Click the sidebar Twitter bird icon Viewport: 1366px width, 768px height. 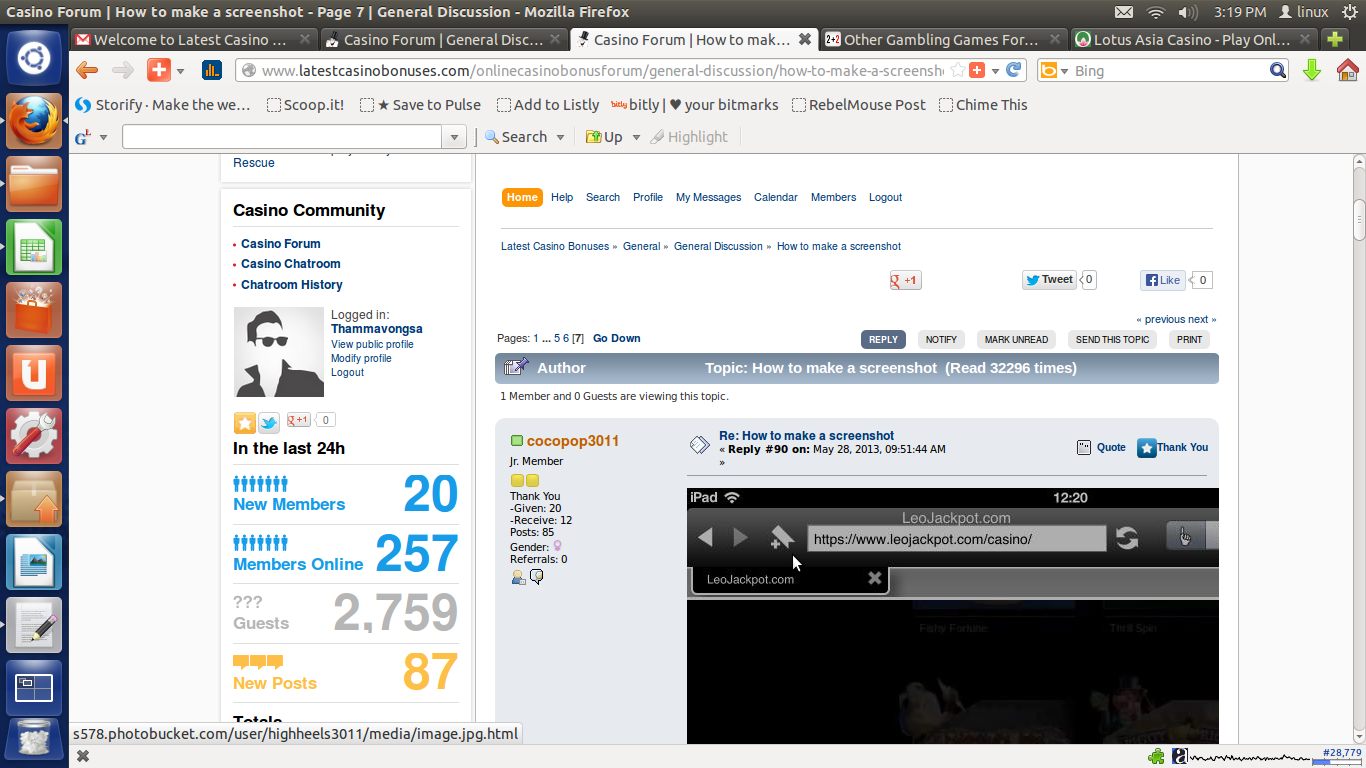tap(269, 422)
